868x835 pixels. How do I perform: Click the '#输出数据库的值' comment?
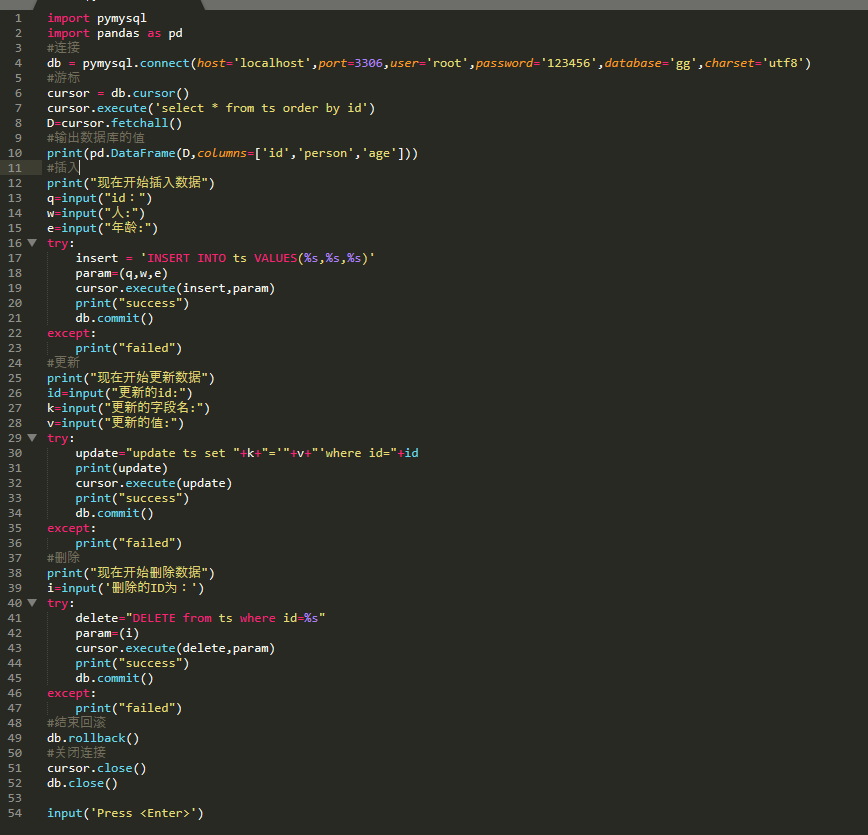(96, 138)
